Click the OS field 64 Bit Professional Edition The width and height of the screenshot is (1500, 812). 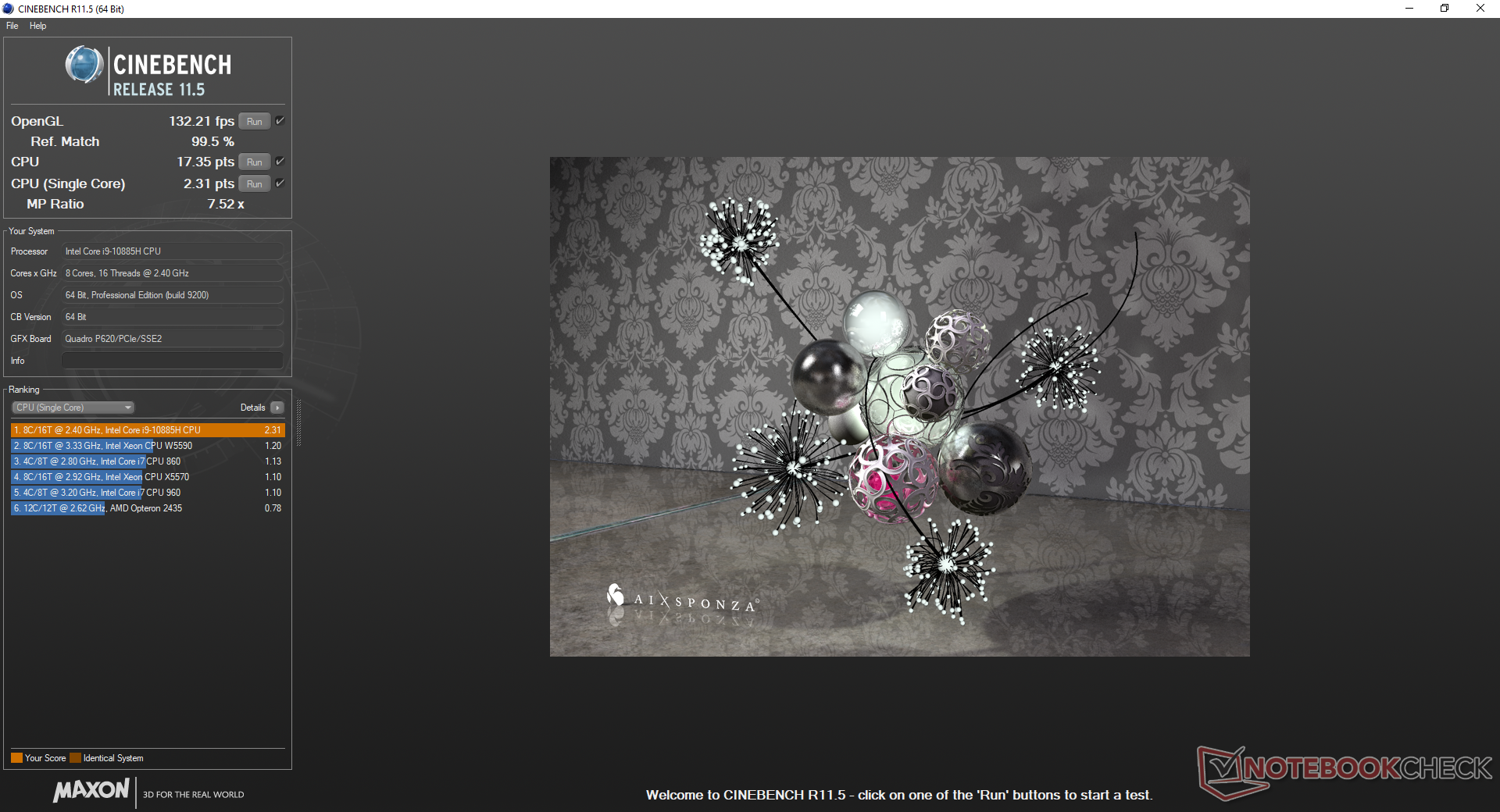tap(173, 295)
